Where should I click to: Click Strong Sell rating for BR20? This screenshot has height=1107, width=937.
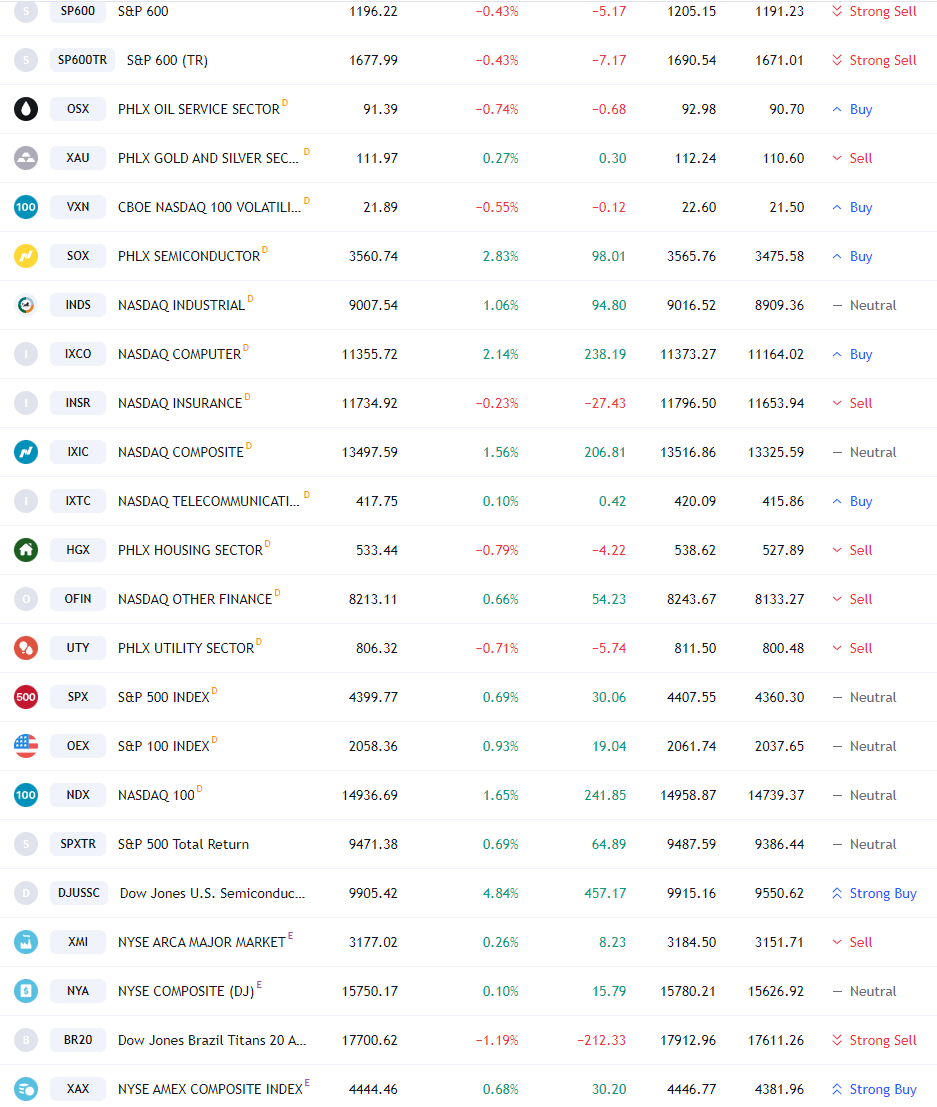click(x=875, y=1040)
